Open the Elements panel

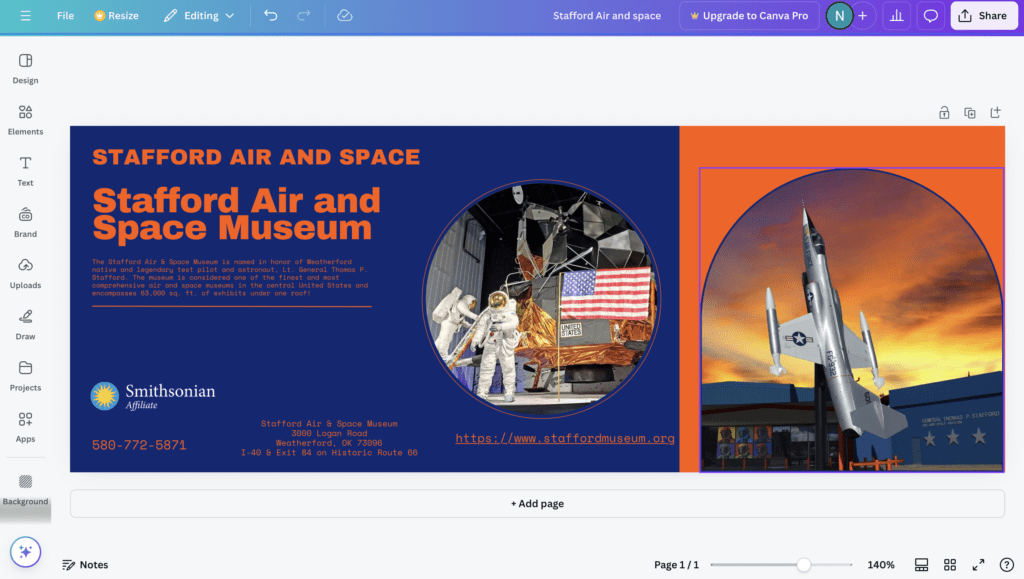[x=25, y=120]
